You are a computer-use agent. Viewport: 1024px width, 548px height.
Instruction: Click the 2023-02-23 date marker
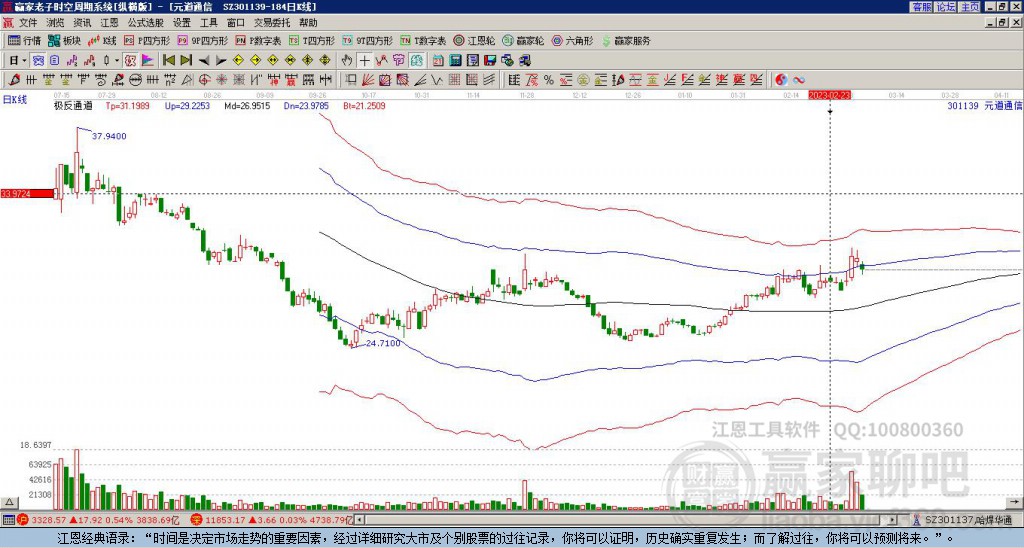(829, 95)
